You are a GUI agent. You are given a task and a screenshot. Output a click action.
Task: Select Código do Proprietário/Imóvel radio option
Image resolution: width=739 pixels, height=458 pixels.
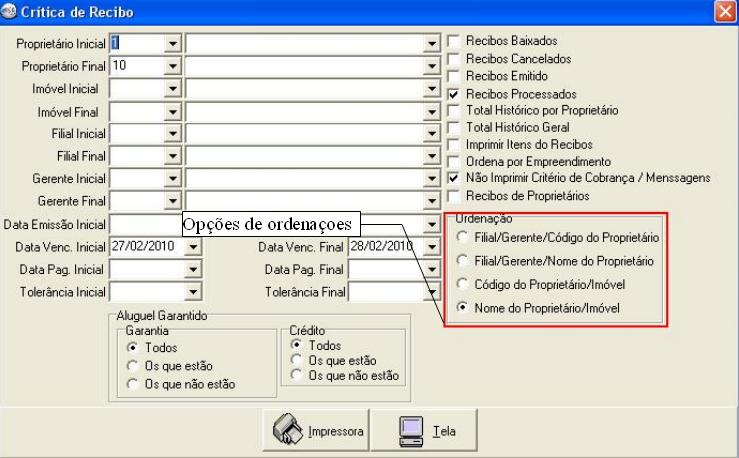coord(461,285)
